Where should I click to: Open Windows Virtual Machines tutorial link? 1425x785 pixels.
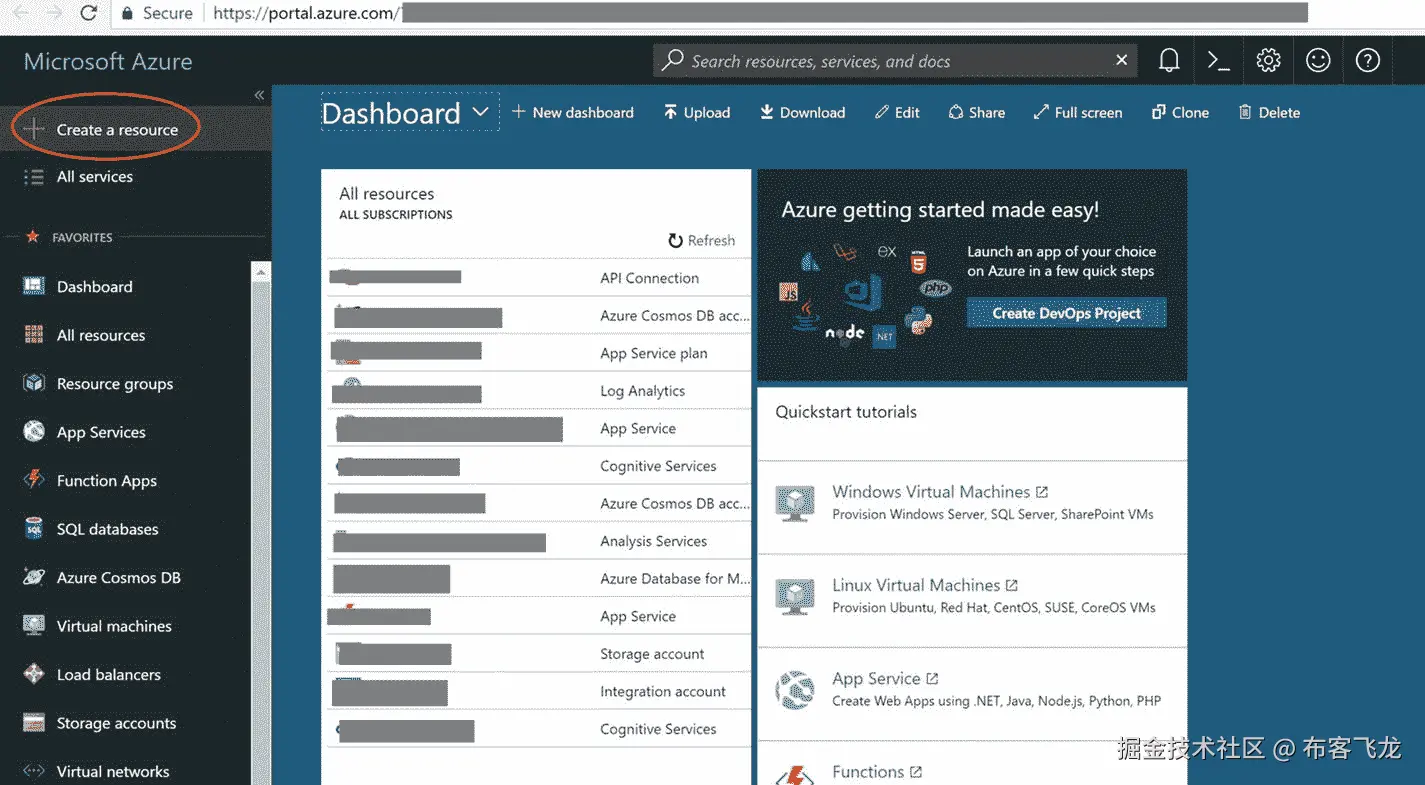click(940, 492)
